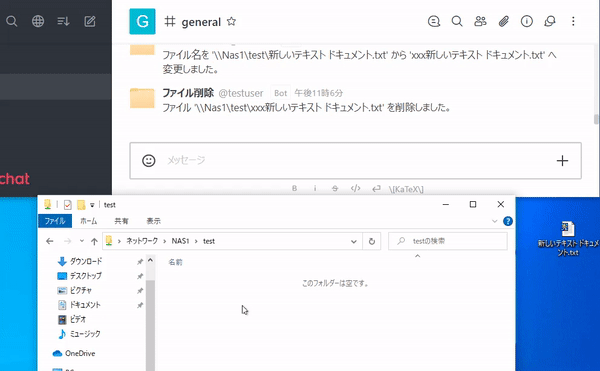The width and height of the screenshot is (600, 371).
Task: Click the testの検索 search box
Action: tap(448, 241)
